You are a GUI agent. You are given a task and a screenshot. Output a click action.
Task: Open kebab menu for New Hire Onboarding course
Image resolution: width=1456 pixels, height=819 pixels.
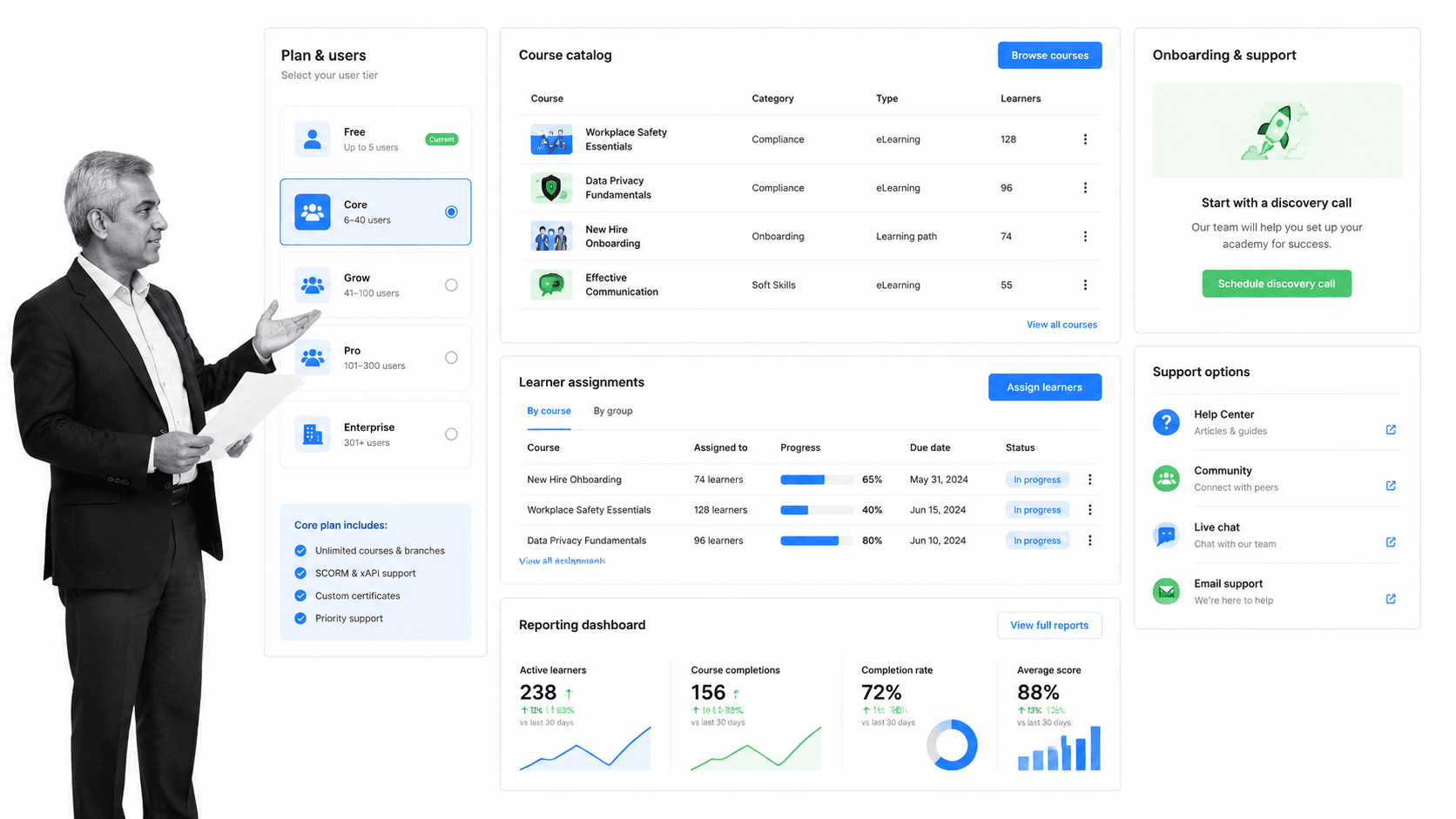(x=1085, y=237)
